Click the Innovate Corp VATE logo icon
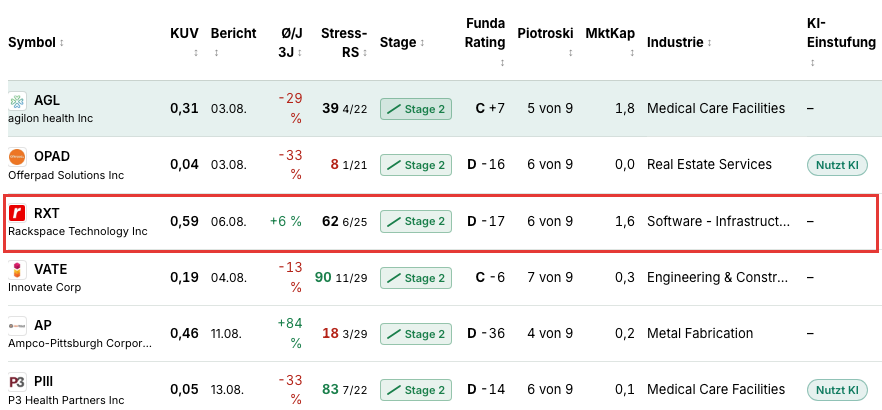 click(x=17, y=270)
